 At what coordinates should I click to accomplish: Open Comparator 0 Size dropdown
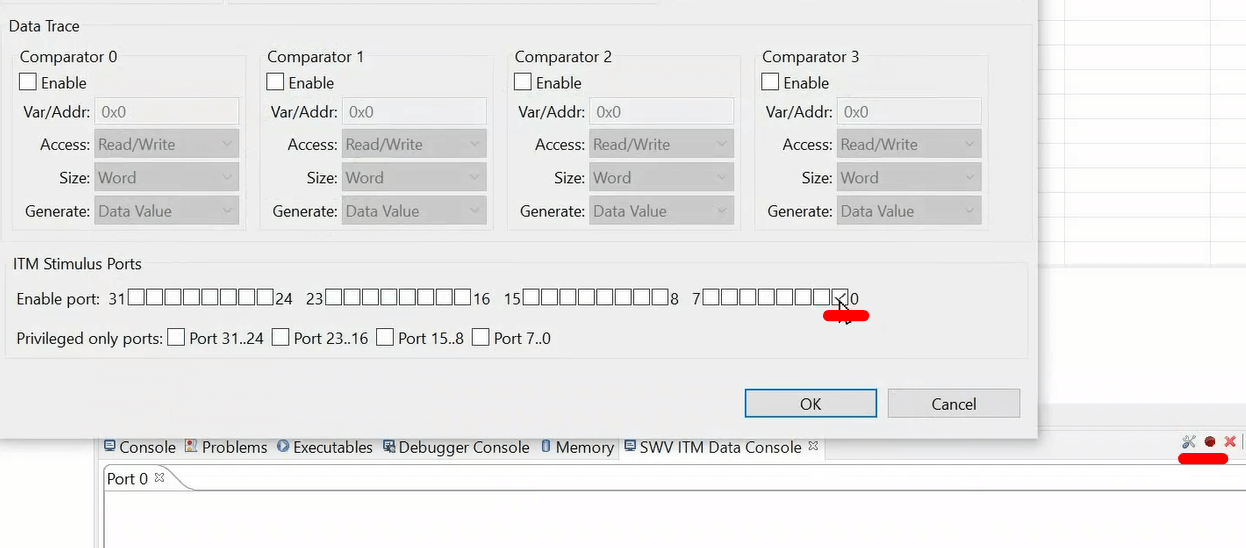click(167, 177)
